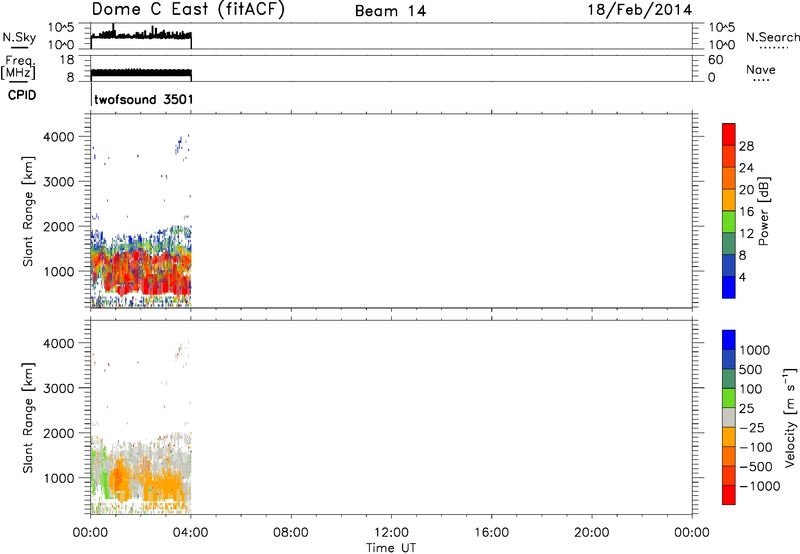The image size is (800, 554).
Task: Click the frequency black bar plot
Action: (x=141, y=73)
